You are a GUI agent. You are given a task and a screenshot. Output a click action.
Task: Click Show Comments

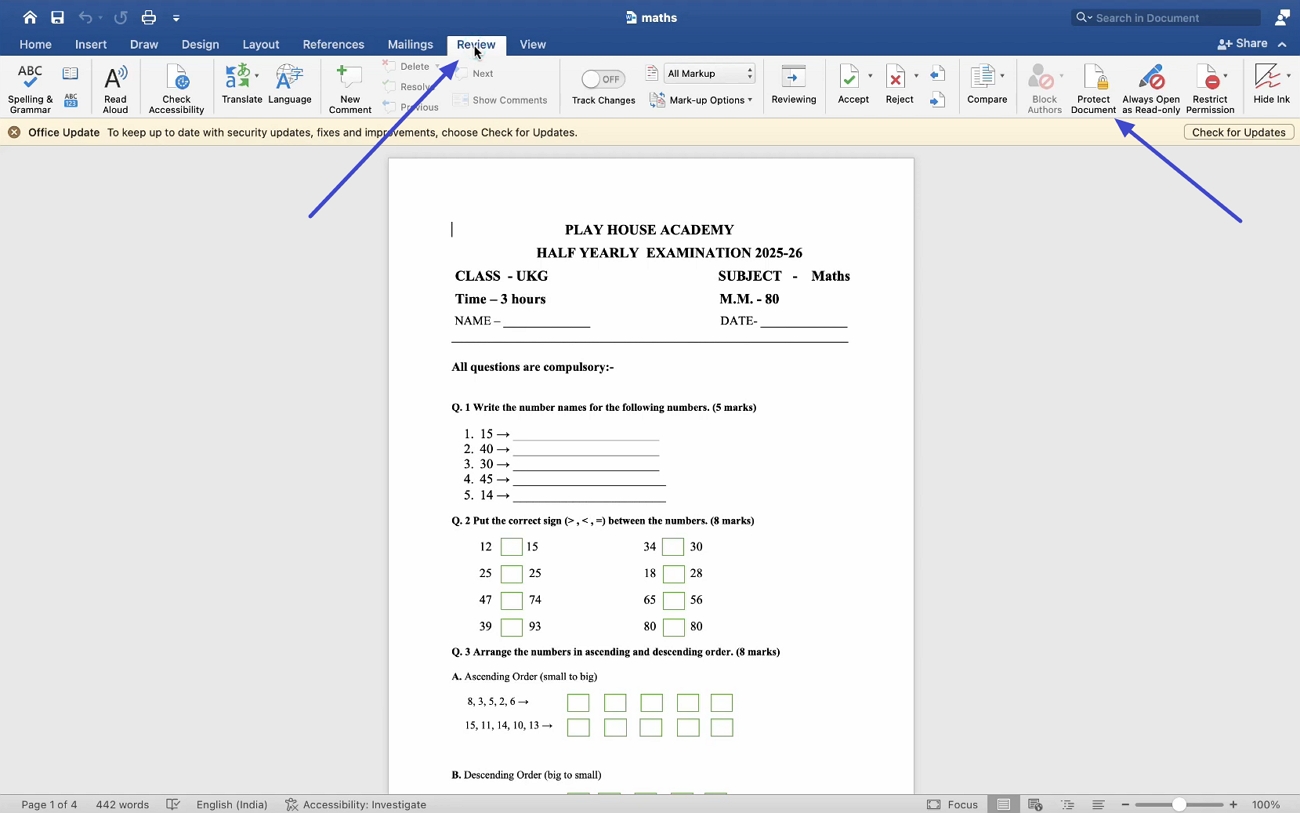500,100
